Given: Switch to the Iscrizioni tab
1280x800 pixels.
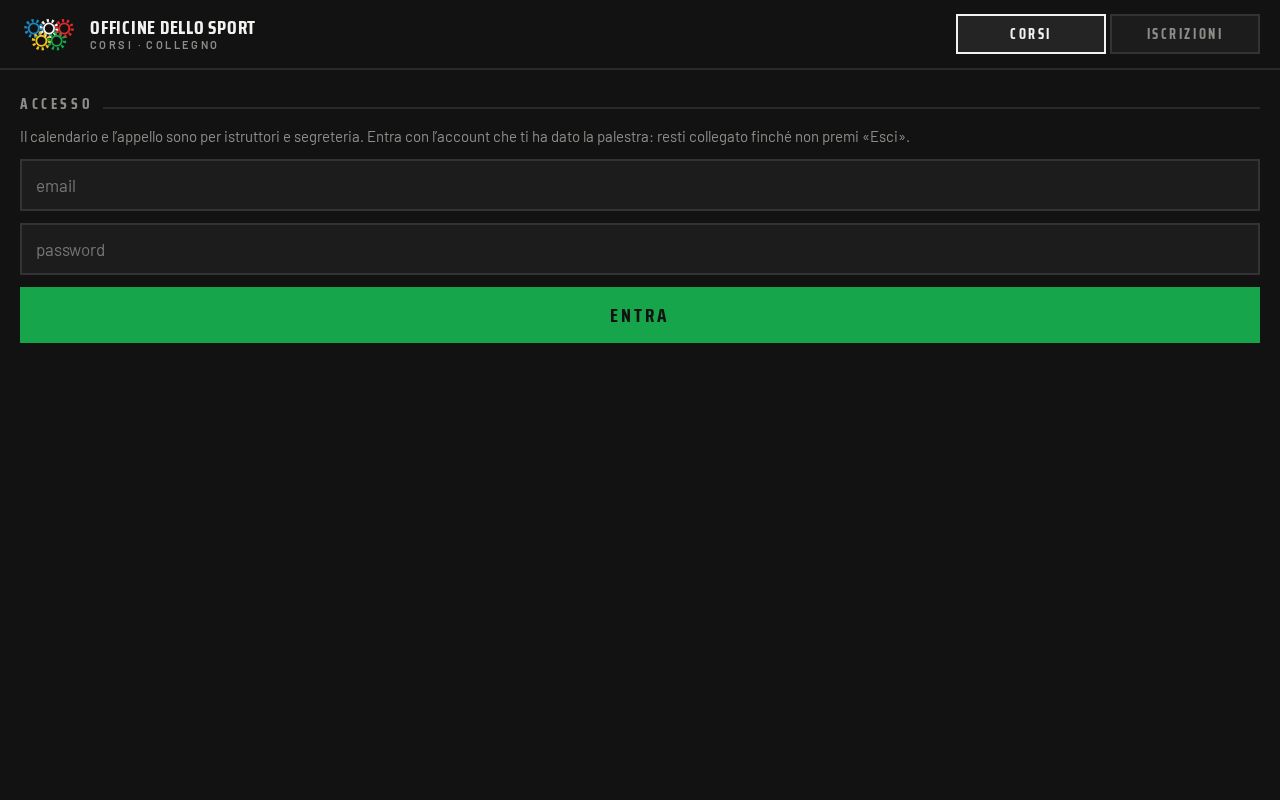Looking at the screenshot, I should point(1185,34).
